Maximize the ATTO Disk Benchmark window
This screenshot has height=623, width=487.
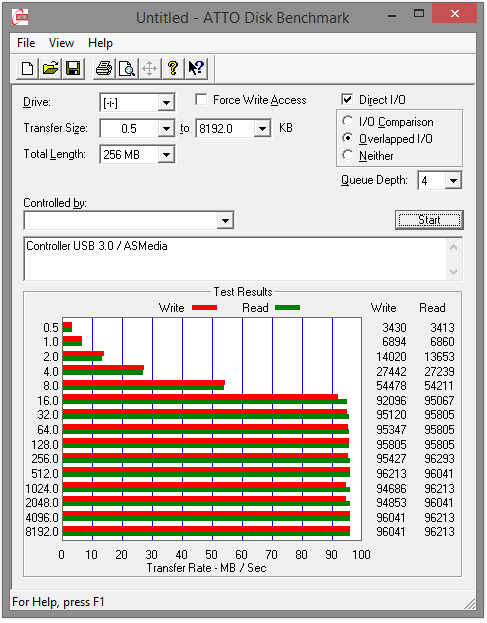click(419, 14)
